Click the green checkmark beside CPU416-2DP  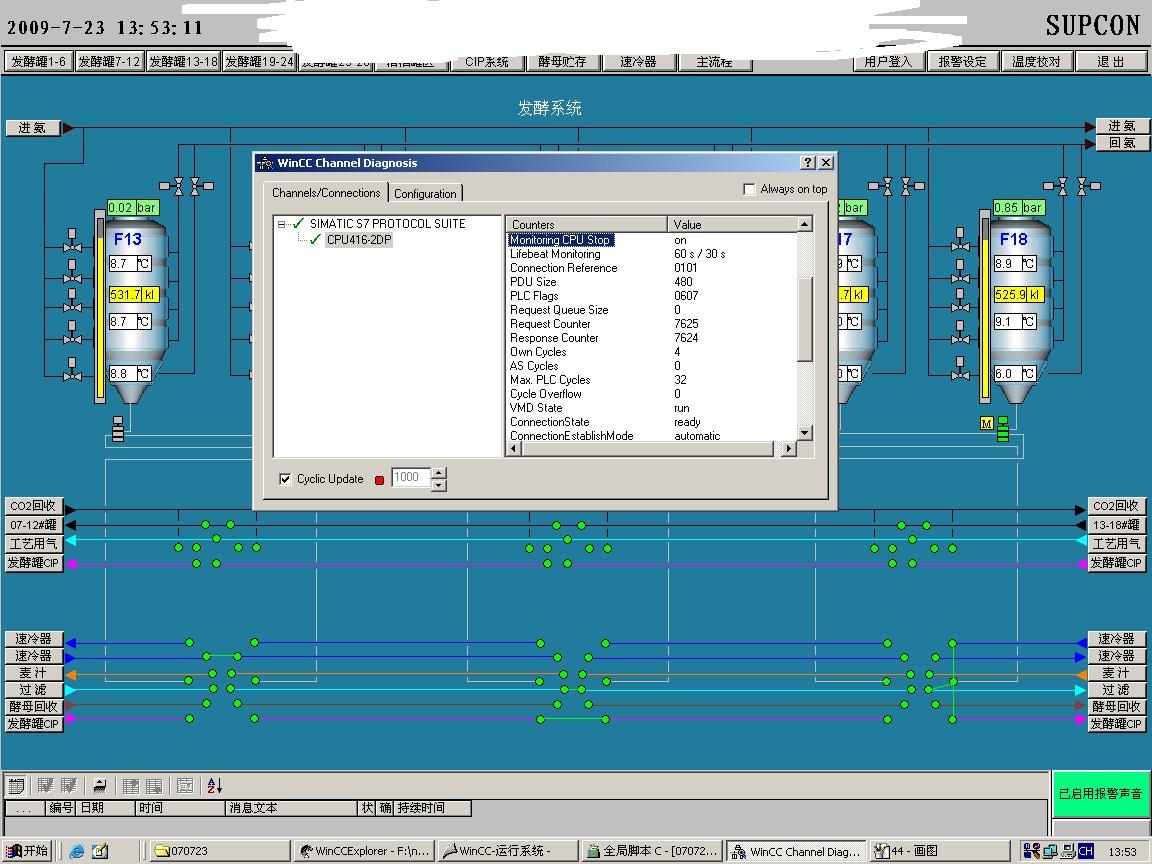315,240
